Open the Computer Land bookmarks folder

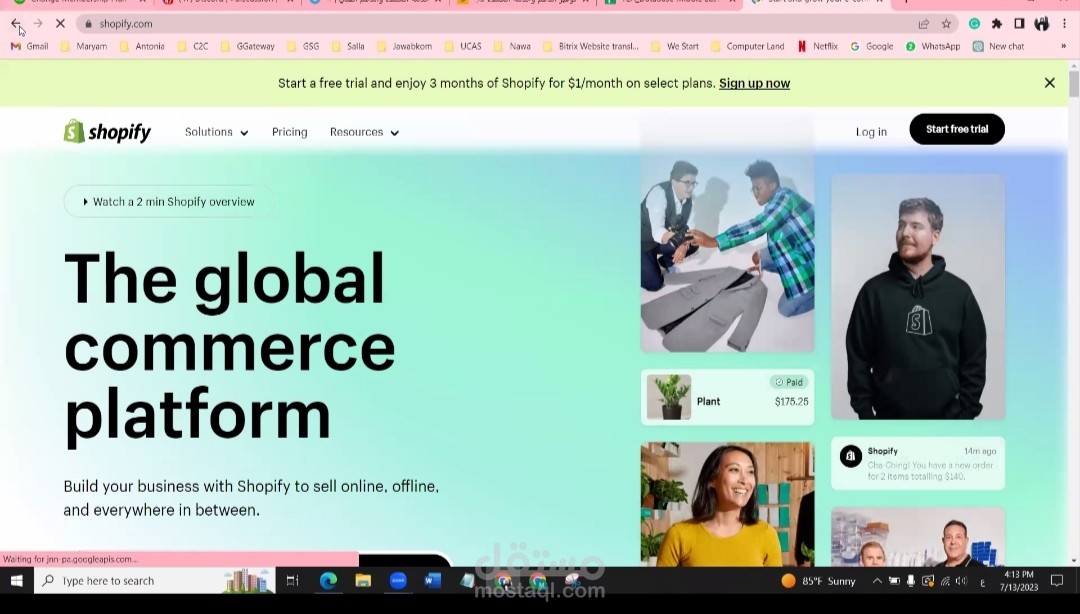click(x=748, y=46)
